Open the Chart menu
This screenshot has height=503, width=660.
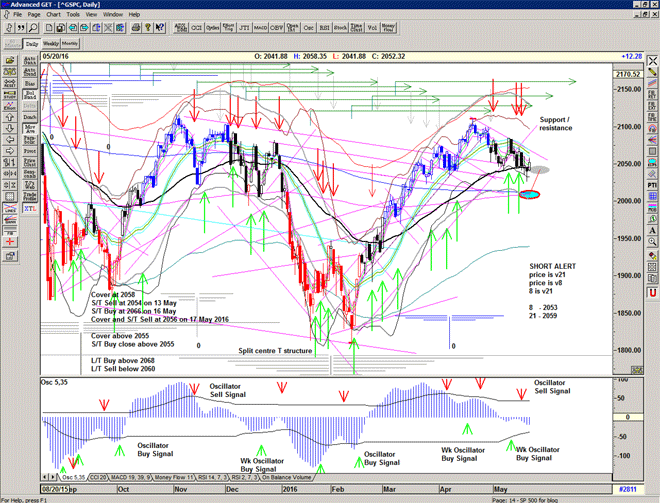click(x=53, y=15)
